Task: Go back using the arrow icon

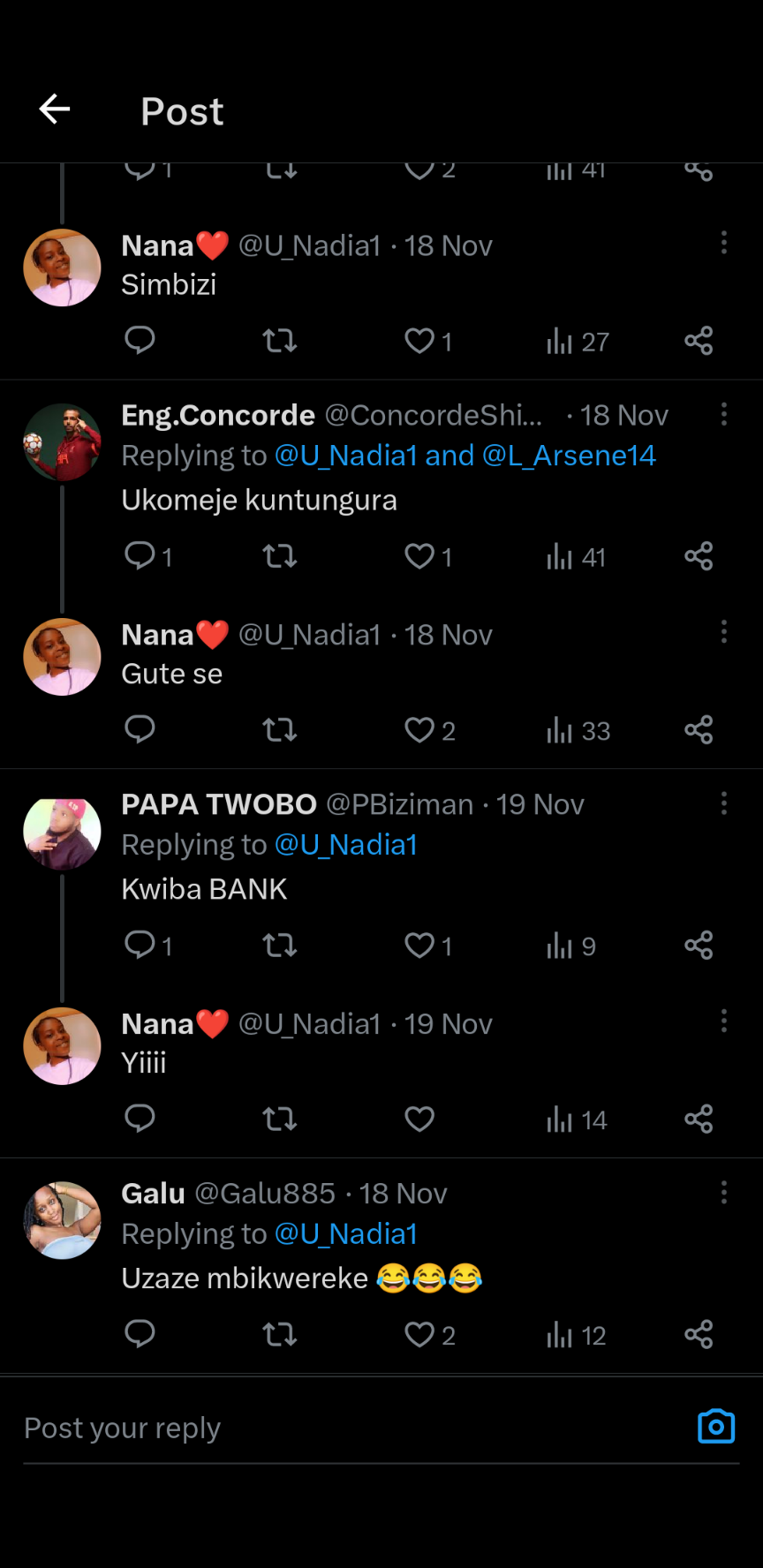Action: tap(55, 109)
